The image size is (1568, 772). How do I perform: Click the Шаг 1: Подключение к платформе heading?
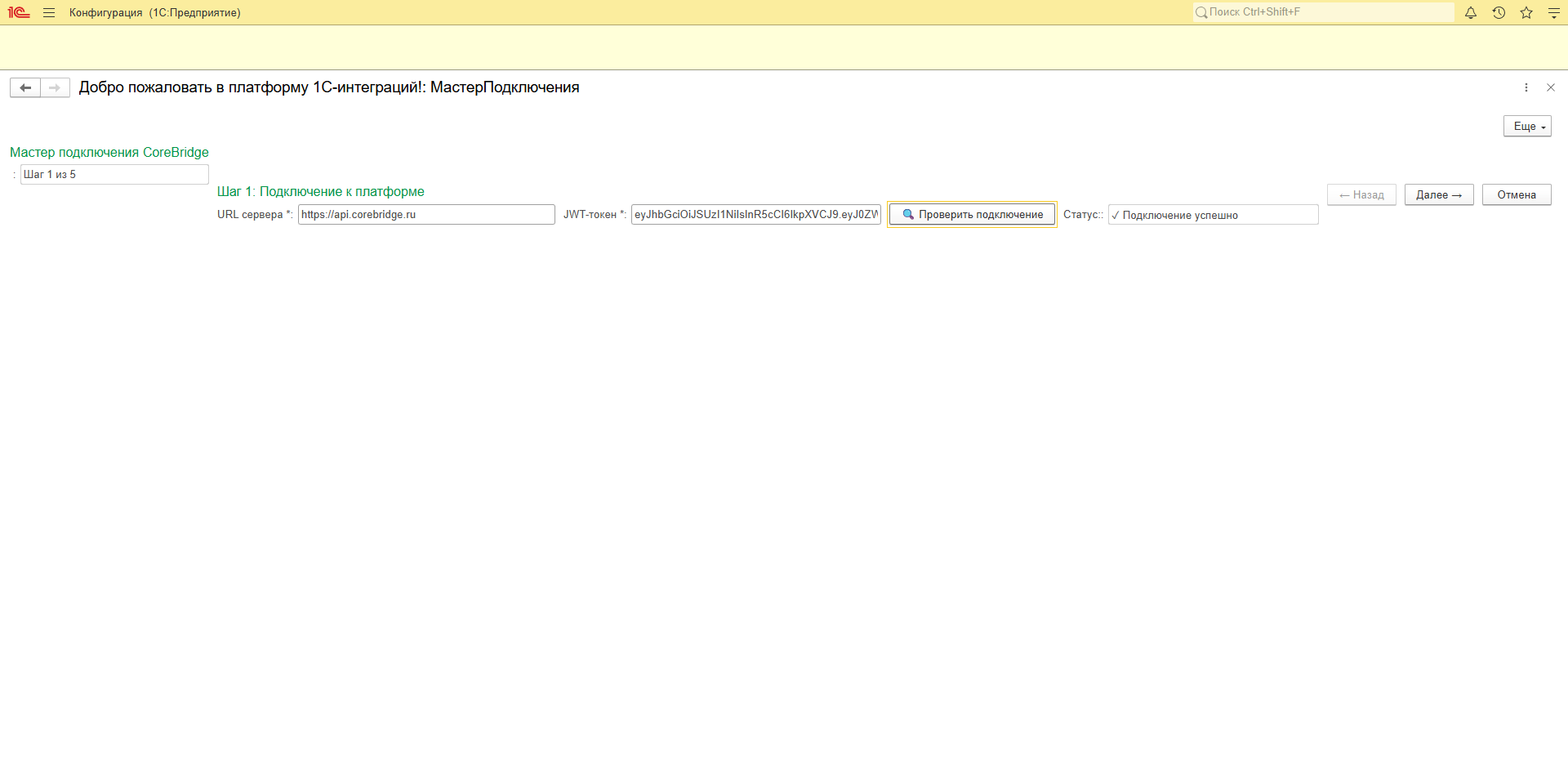coord(321,191)
